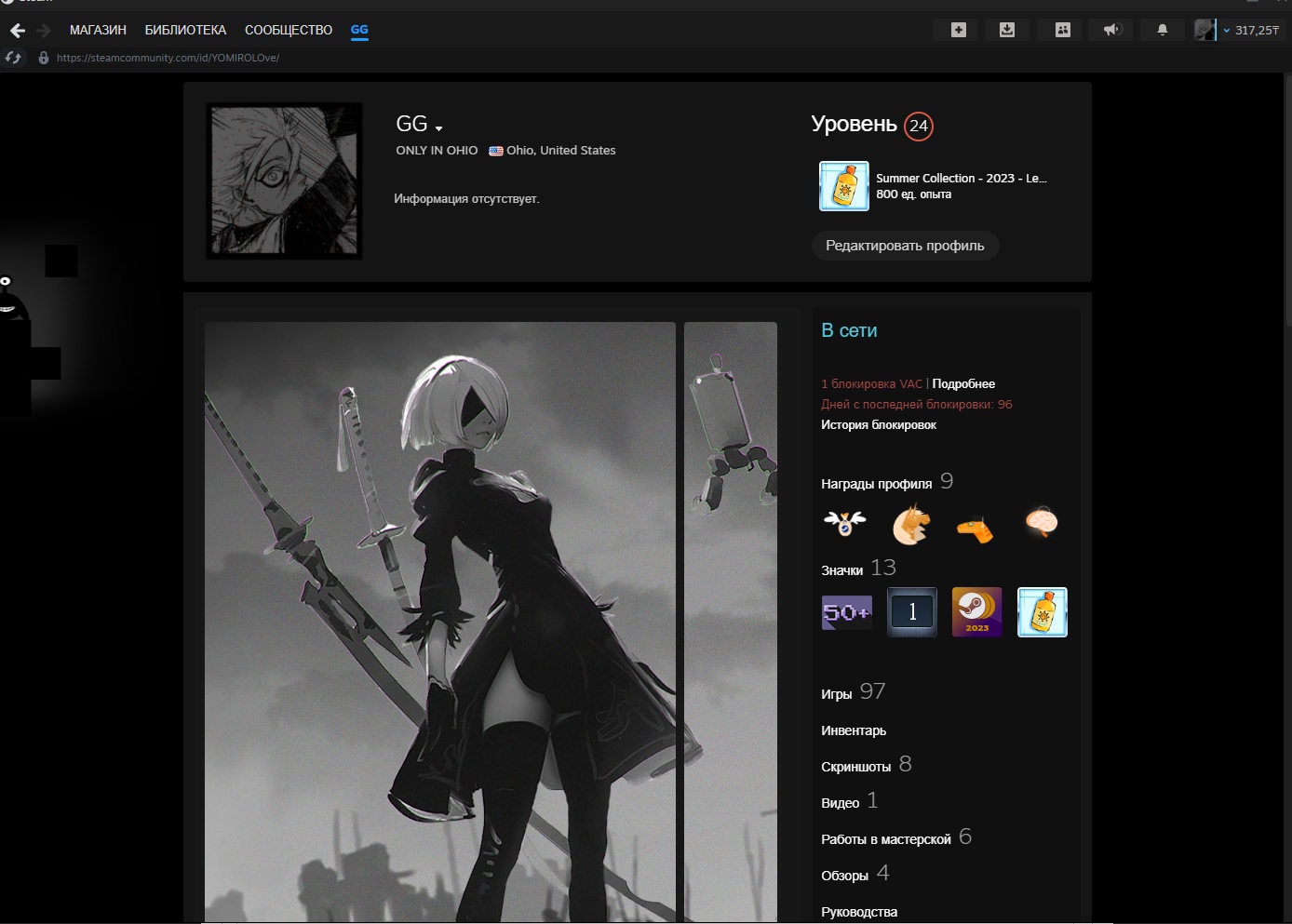Open the Инвентарь link
The height and width of the screenshot is (924, 1292).
tap(854, 730)
